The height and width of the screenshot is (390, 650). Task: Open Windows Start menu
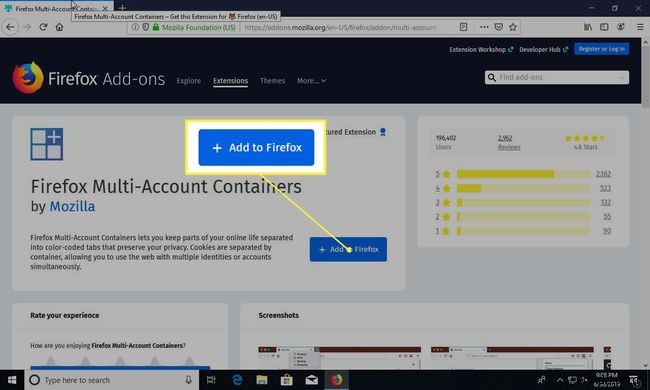click(x=12, y=380)
